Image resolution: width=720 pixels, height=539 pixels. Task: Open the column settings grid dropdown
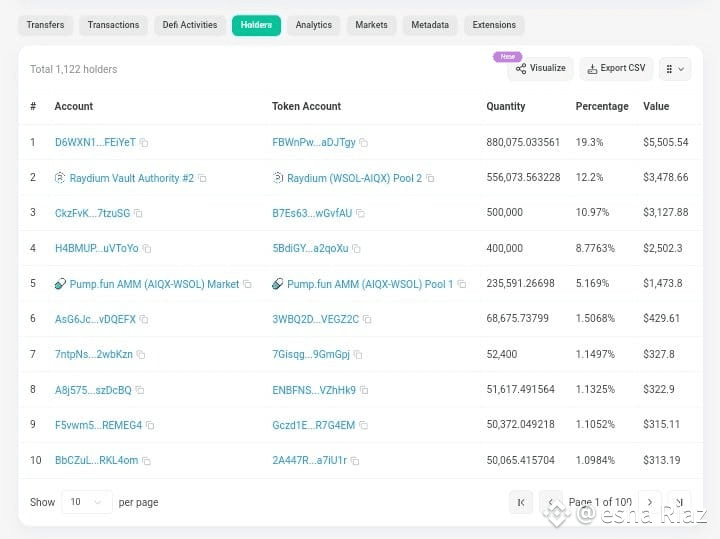675,69
